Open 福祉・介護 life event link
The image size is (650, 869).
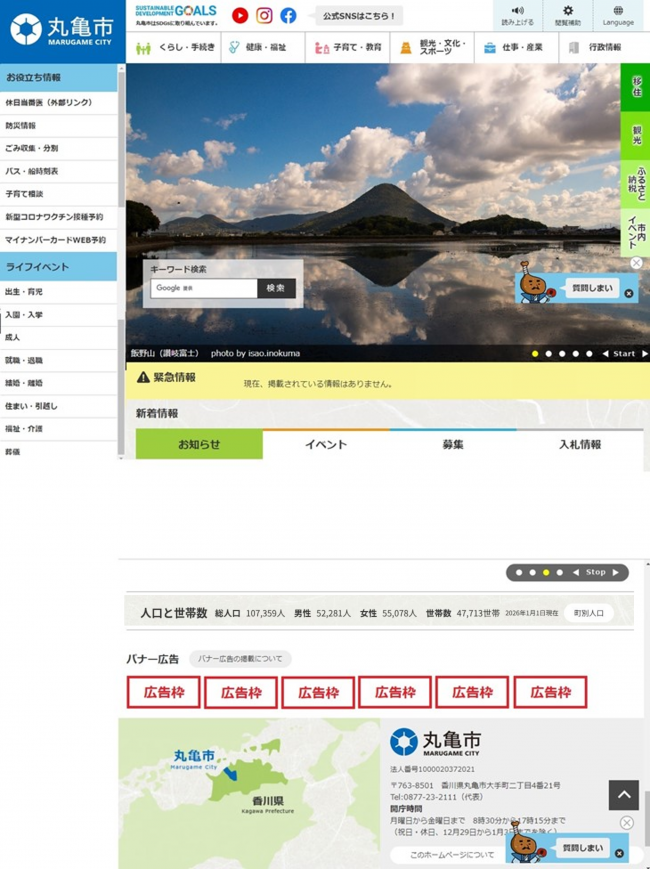pos(59,429)
